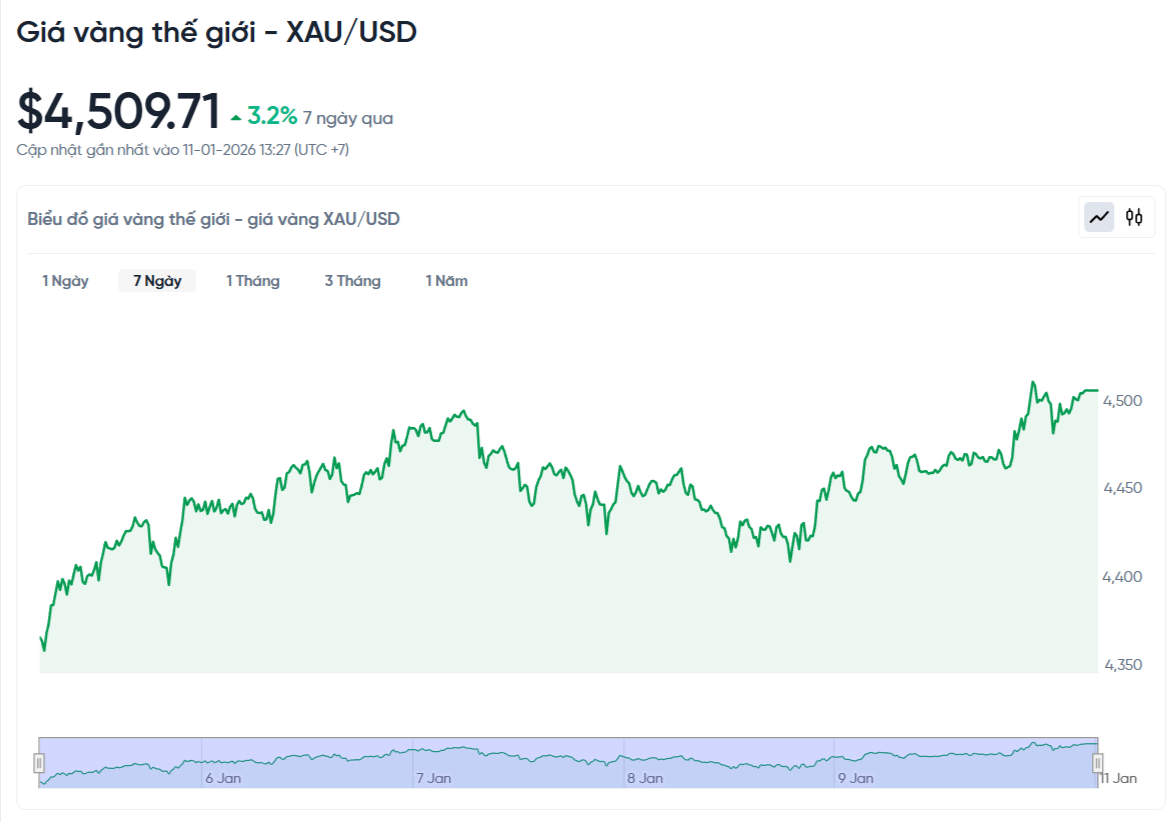Switch to the candlestick chart view
Screen dimensions: 1167x822
1134,216
